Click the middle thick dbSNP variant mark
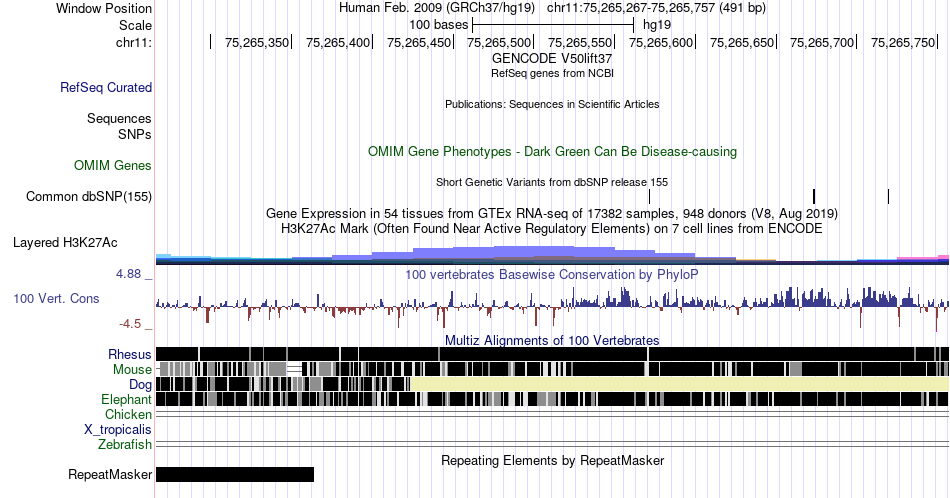950x498 pixels. point(814,196)
